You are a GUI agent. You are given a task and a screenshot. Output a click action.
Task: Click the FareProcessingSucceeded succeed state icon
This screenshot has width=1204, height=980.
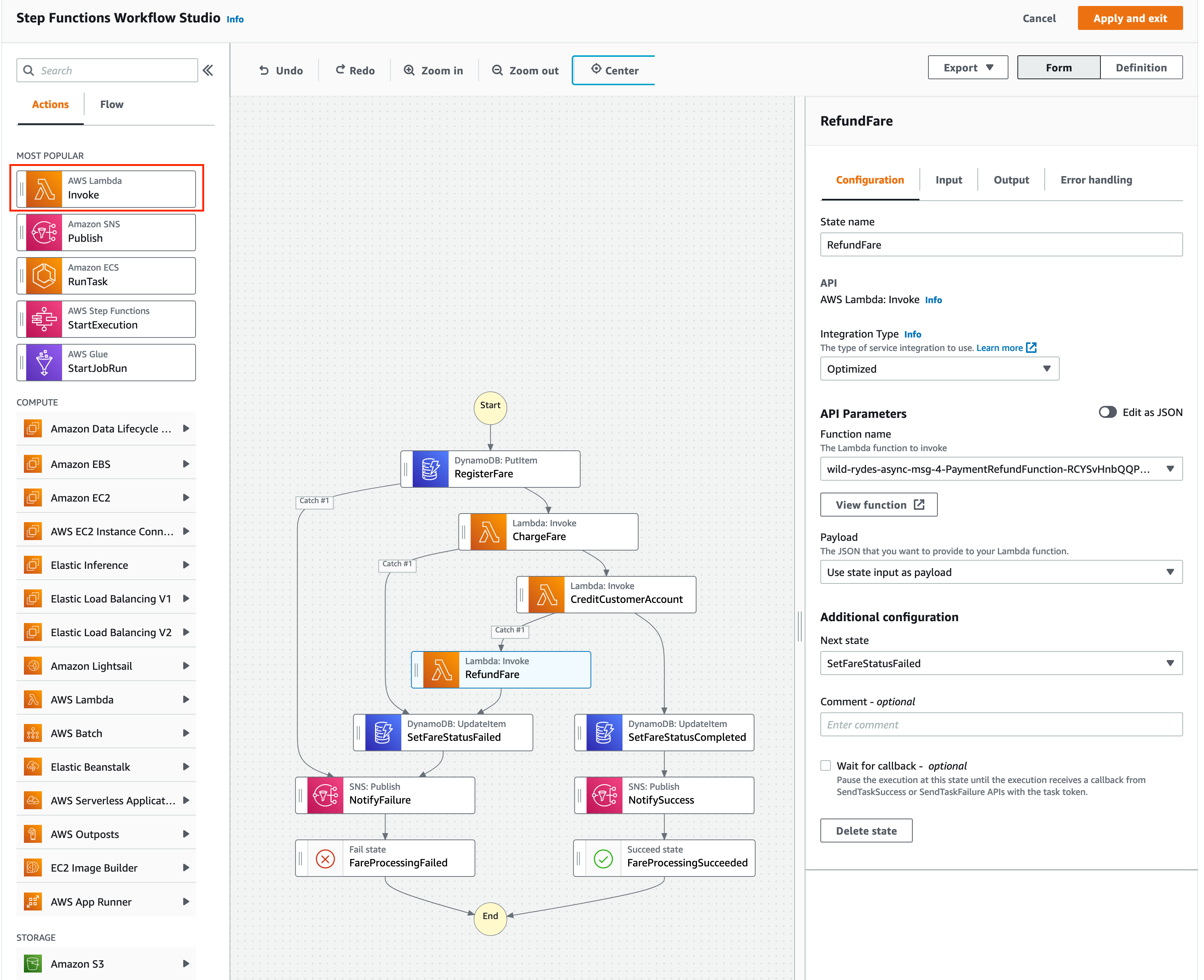pyautogui.click(x=603, y=858)
